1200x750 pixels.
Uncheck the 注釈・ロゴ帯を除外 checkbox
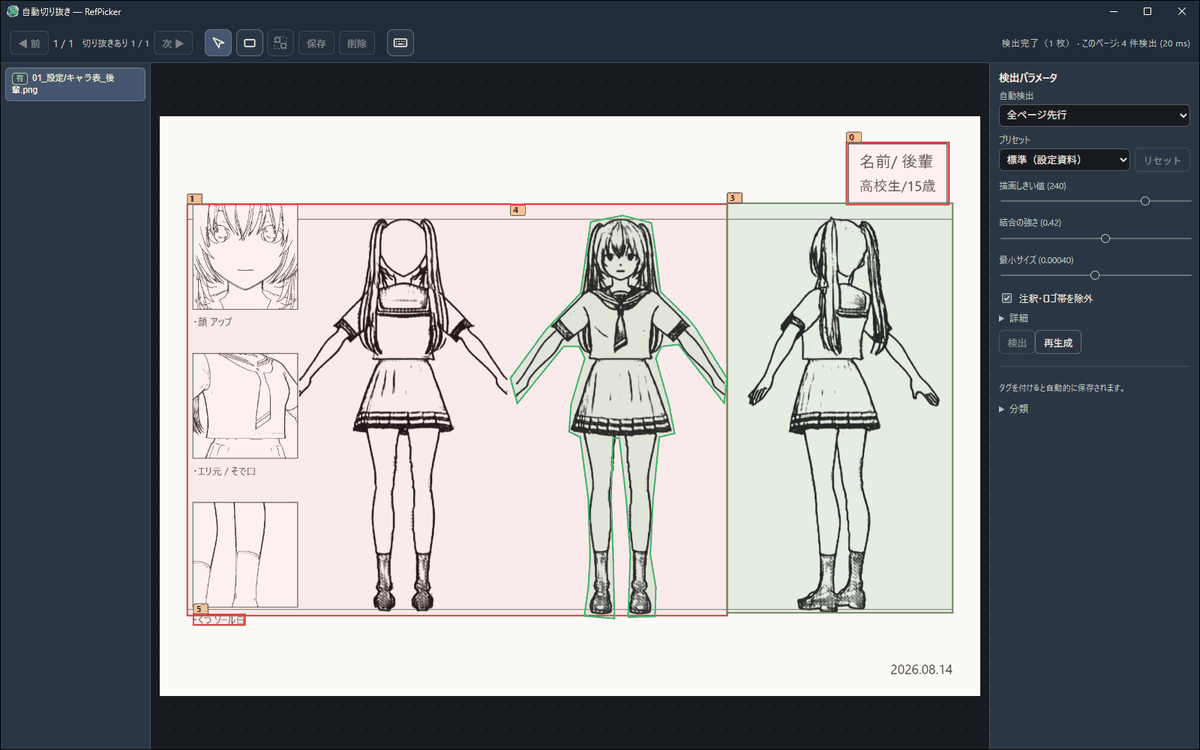pos(1008,298)
